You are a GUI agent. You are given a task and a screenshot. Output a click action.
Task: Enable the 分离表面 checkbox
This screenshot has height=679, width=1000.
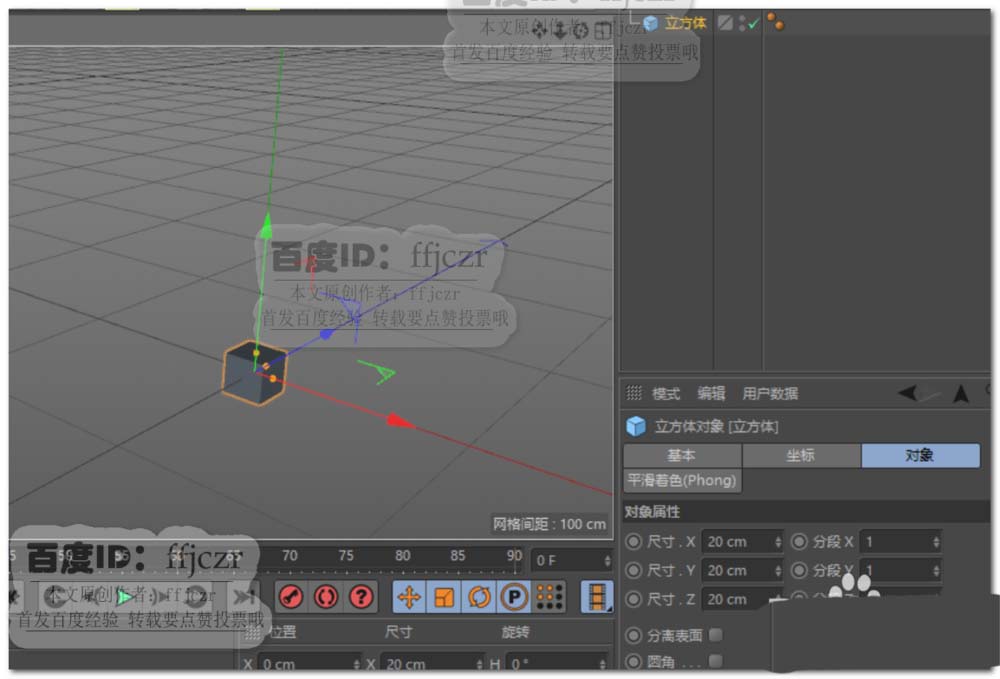pos(716,635)
